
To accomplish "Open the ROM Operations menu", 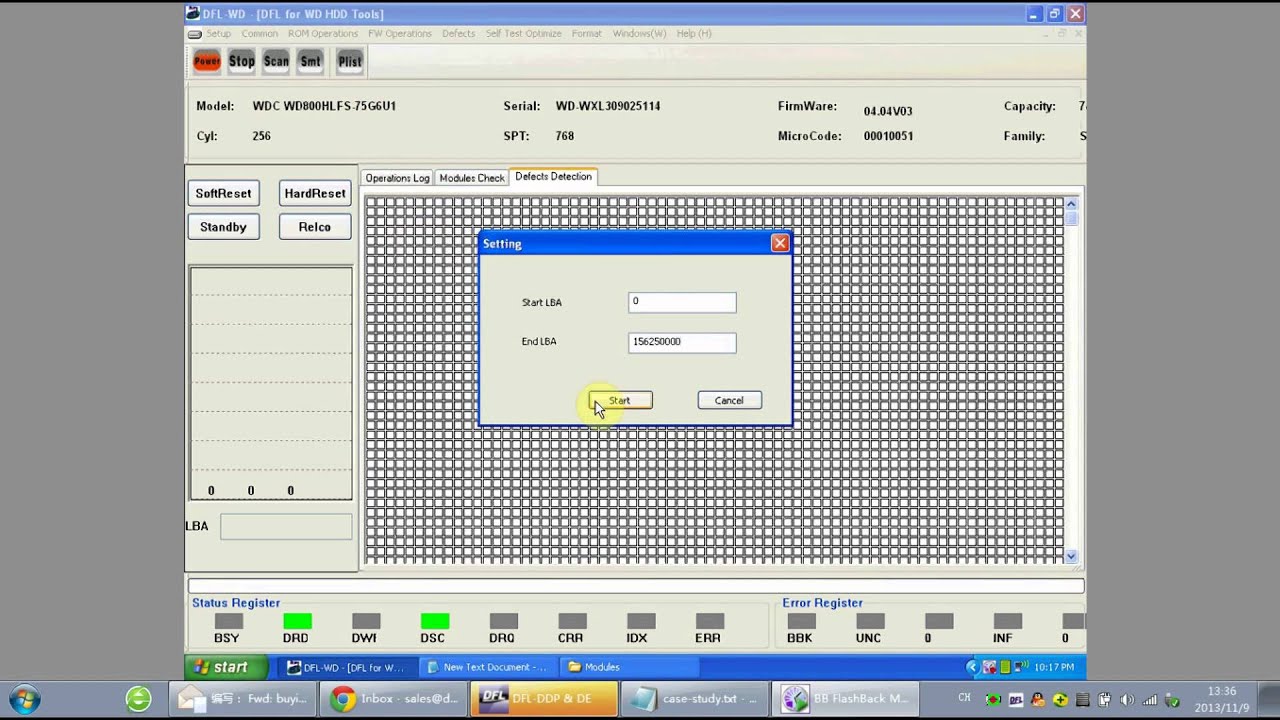I will coord(322,33).
